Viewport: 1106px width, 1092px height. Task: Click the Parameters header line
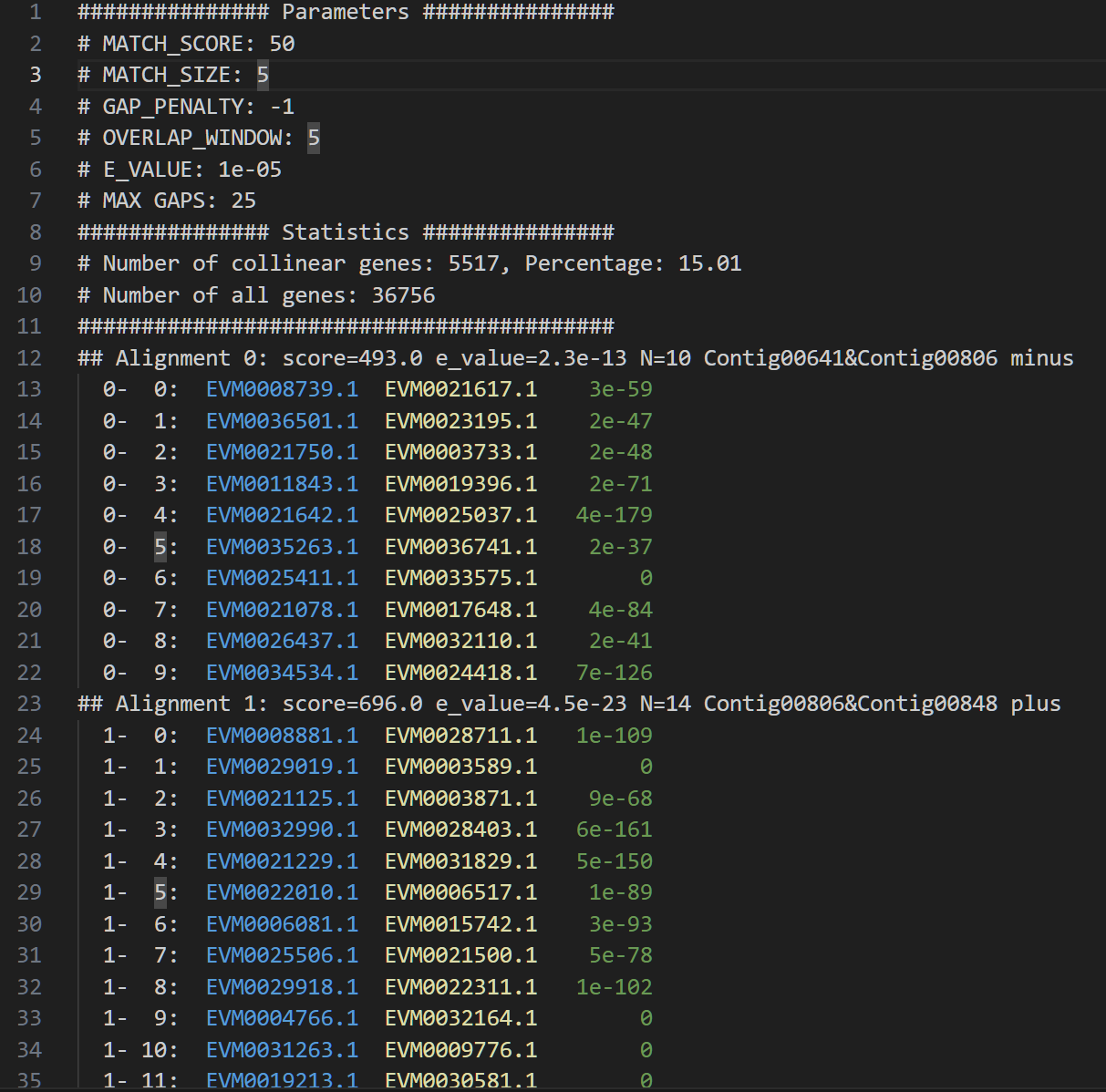[346, 12]
